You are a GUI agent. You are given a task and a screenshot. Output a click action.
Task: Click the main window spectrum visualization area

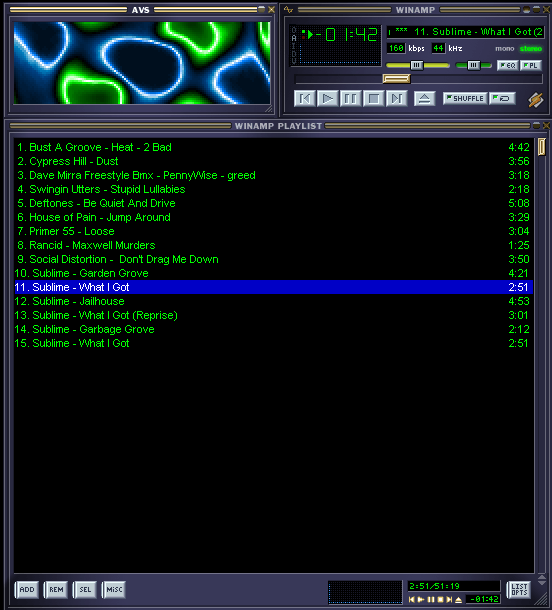coord(340,55)
